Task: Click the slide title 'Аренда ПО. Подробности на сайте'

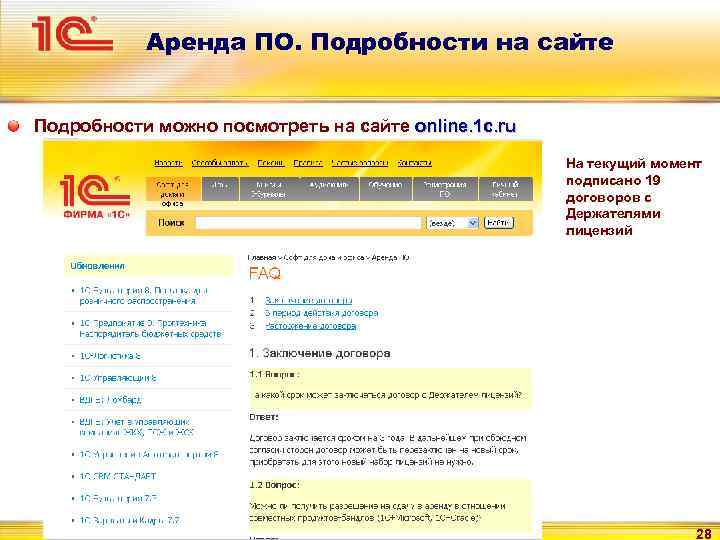Action: point(380,42)
